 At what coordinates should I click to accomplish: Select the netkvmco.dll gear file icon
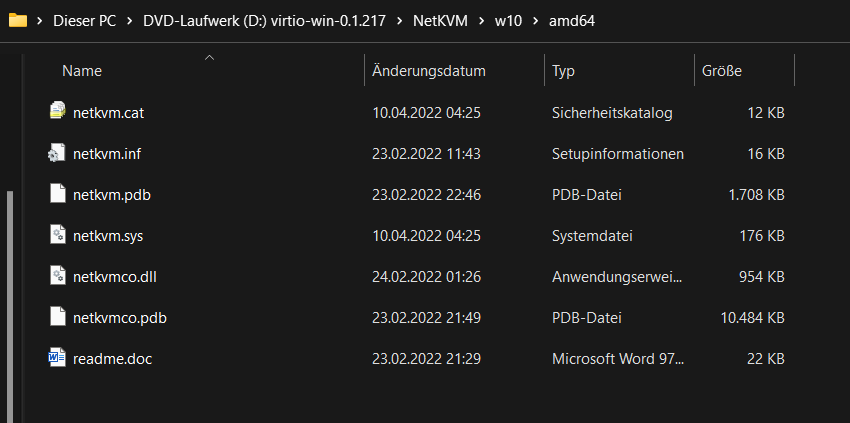57,275
